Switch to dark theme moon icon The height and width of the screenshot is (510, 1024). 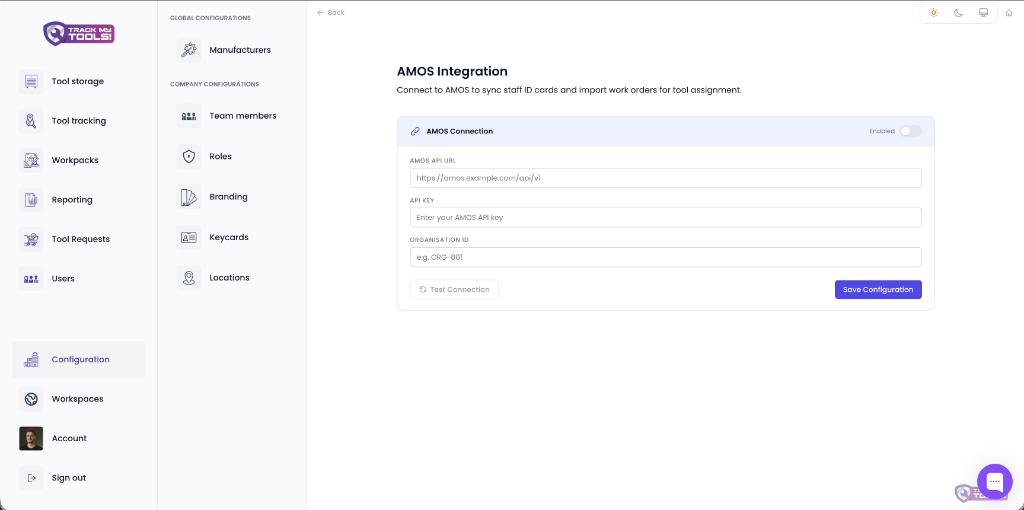(x=958, y=12)
